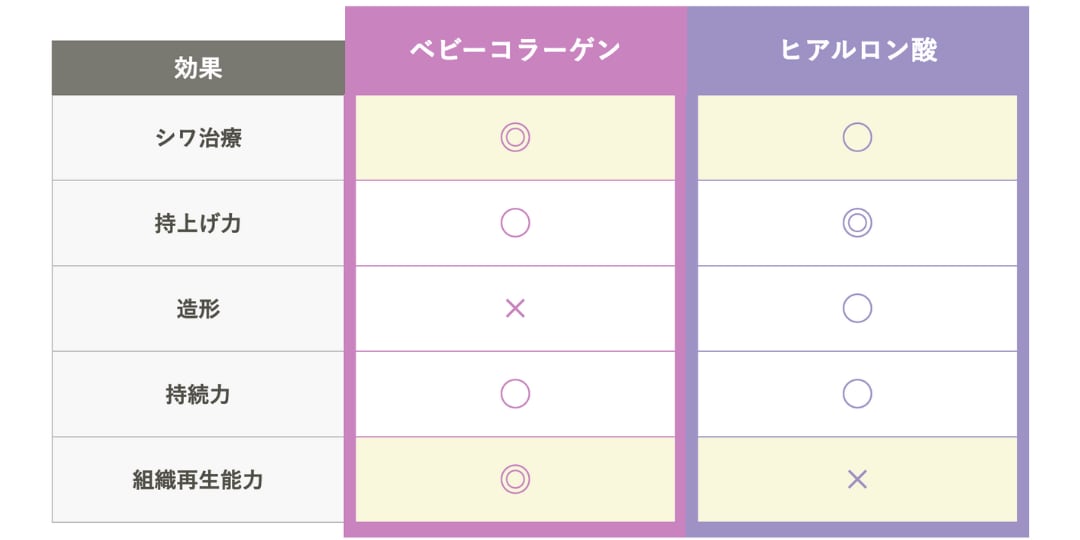Click the circle for ベビーコラーゲン 持続力
This screenshot has width=1080, height=540.
515,394
